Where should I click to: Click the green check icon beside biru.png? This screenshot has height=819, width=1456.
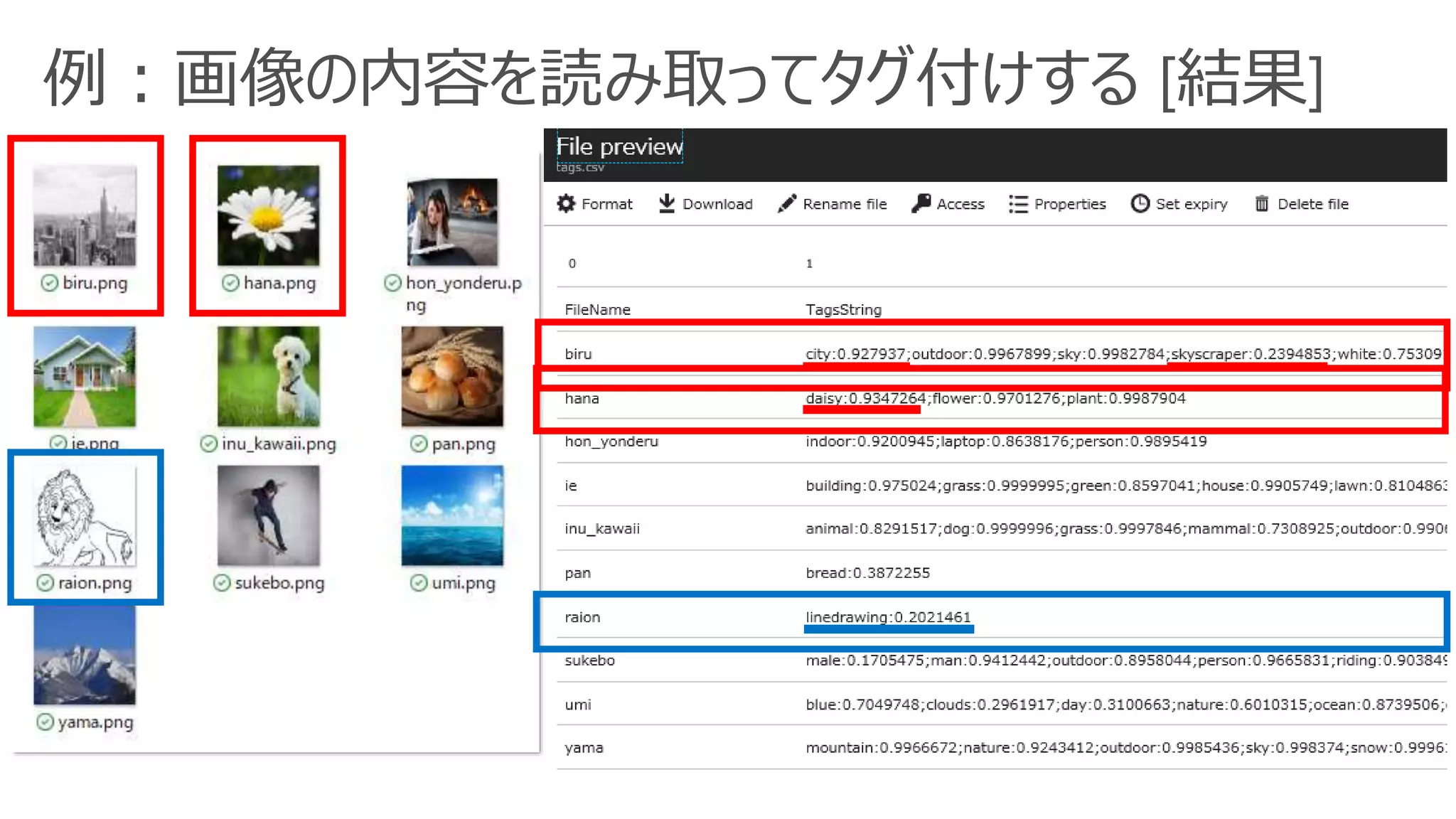click(49, 283)
